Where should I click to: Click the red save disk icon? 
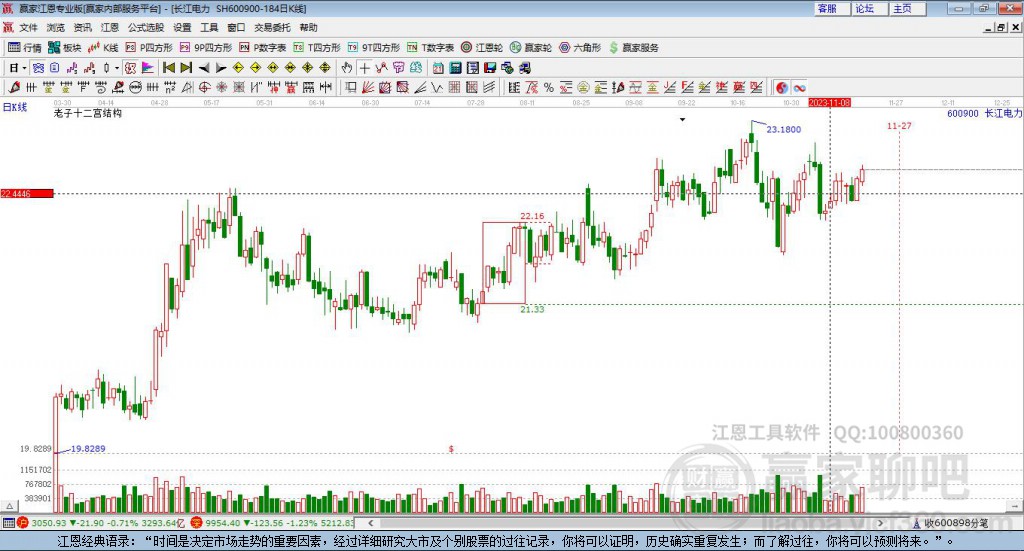pyautogui.click(x=490, y=68)
